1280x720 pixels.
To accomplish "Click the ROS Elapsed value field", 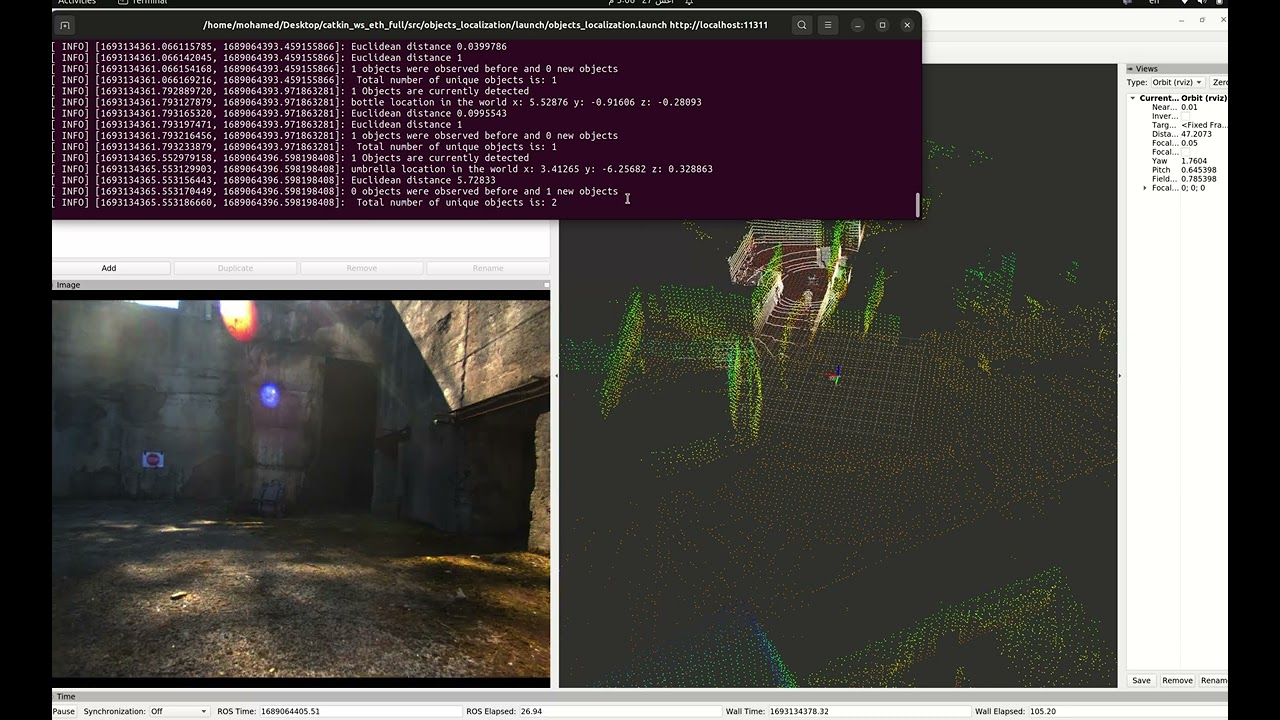I will click(620, 711).
